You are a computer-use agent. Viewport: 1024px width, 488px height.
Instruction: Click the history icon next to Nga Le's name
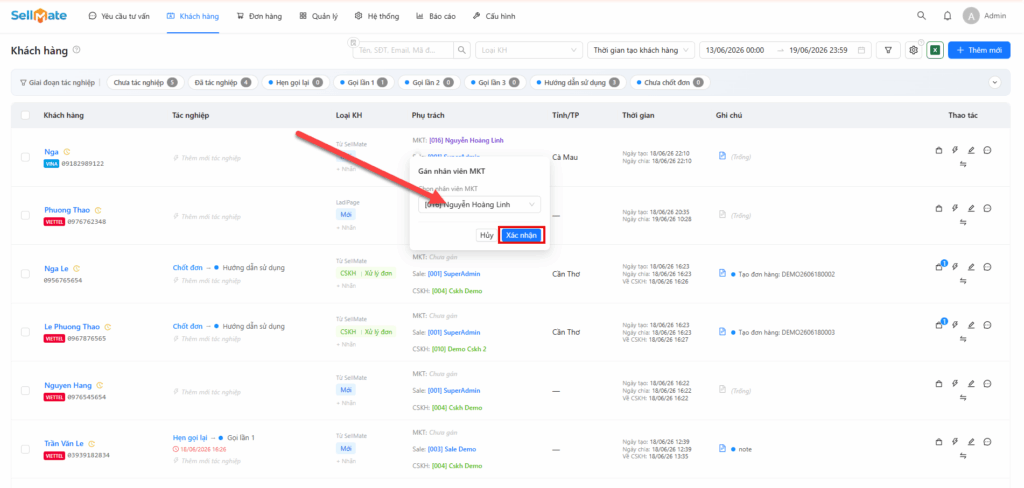tap(76, 268)
